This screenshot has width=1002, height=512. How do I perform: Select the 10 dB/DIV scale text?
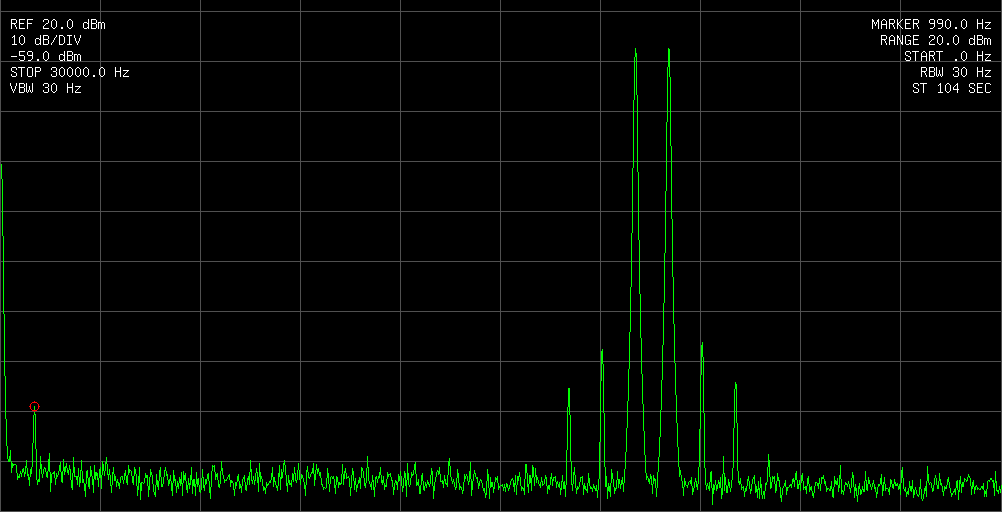[x=46, y=41]
